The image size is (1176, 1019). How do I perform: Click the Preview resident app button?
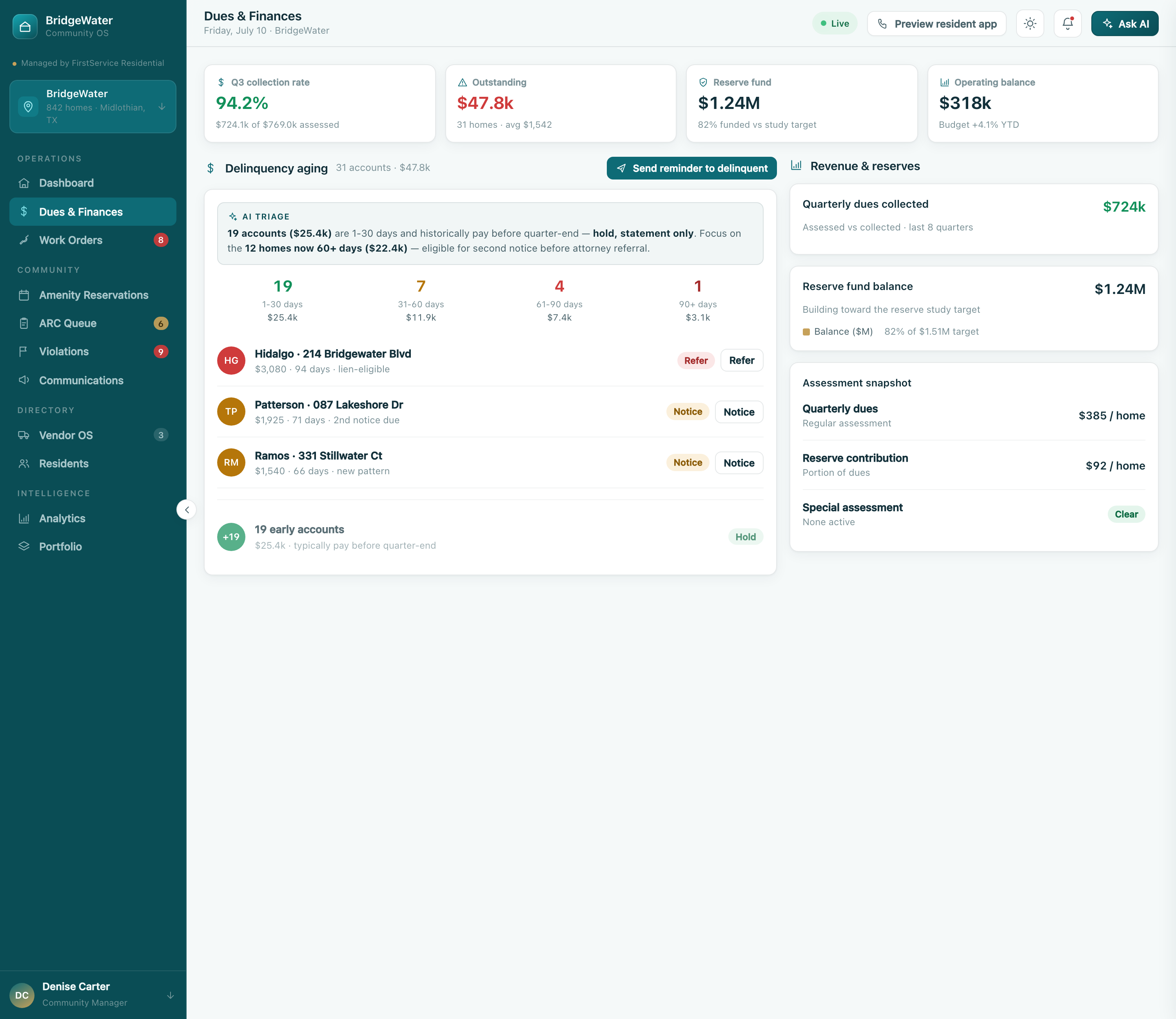coord(936,24)
